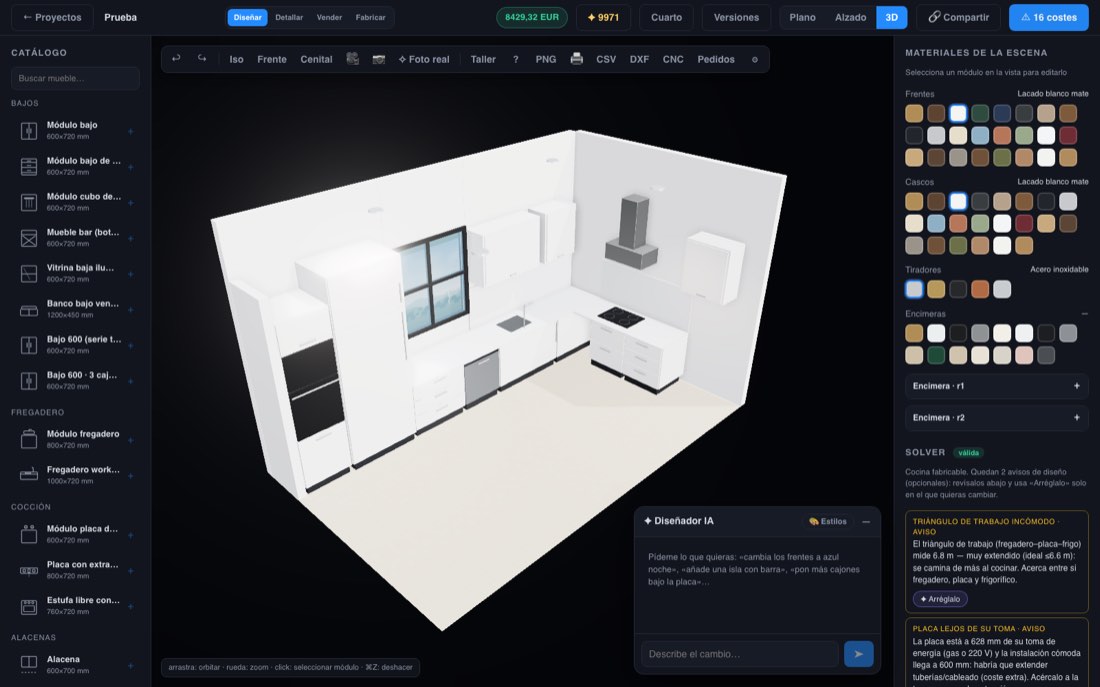Undo the last change with the back arrow
1100x687 pixels.
(x=176, y=59)
